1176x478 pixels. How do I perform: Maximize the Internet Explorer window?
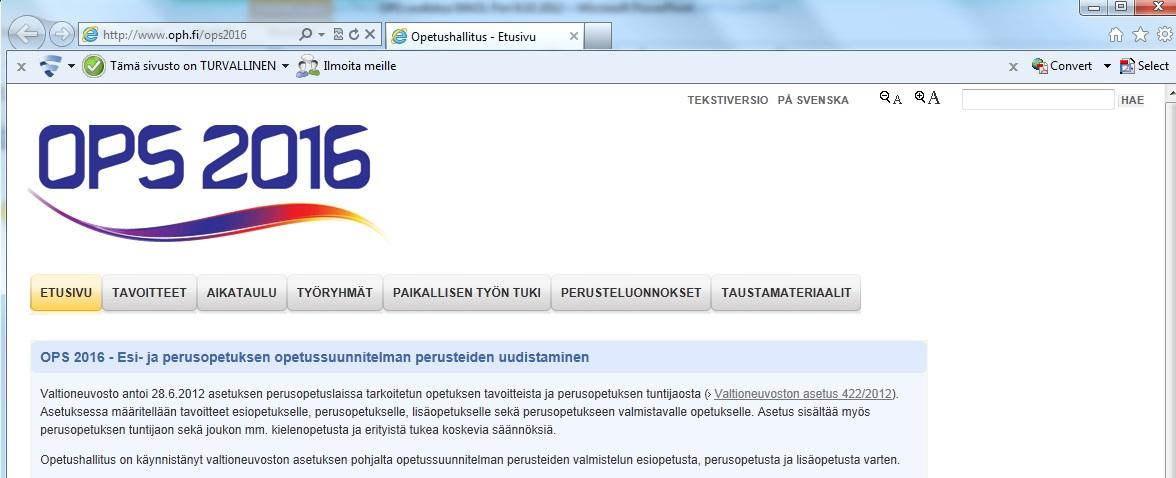[1122, 7]
